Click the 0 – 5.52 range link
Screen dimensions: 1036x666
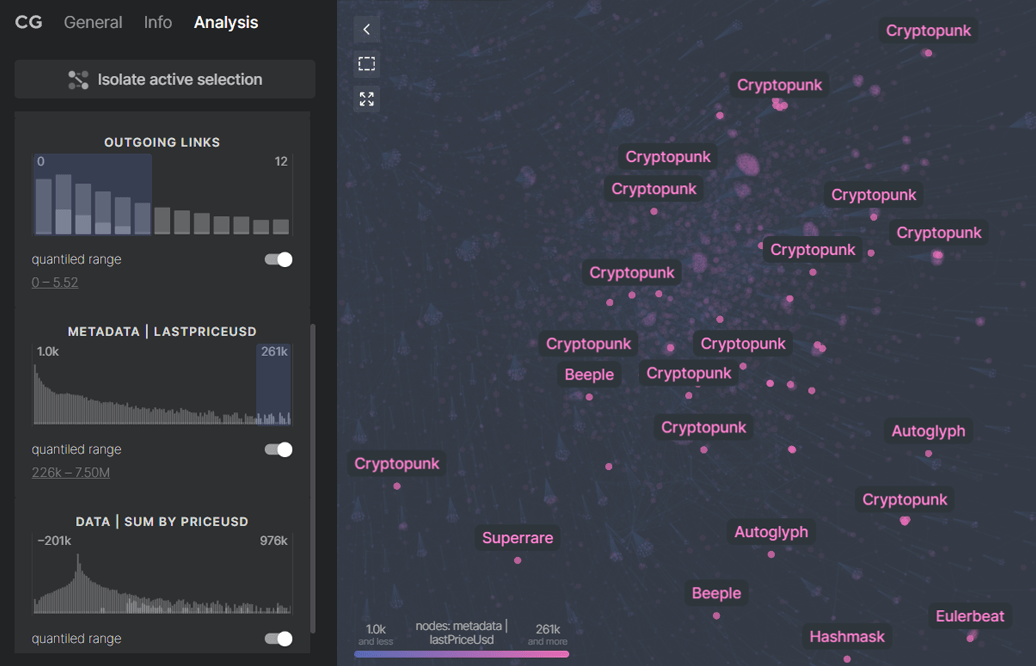55,283
